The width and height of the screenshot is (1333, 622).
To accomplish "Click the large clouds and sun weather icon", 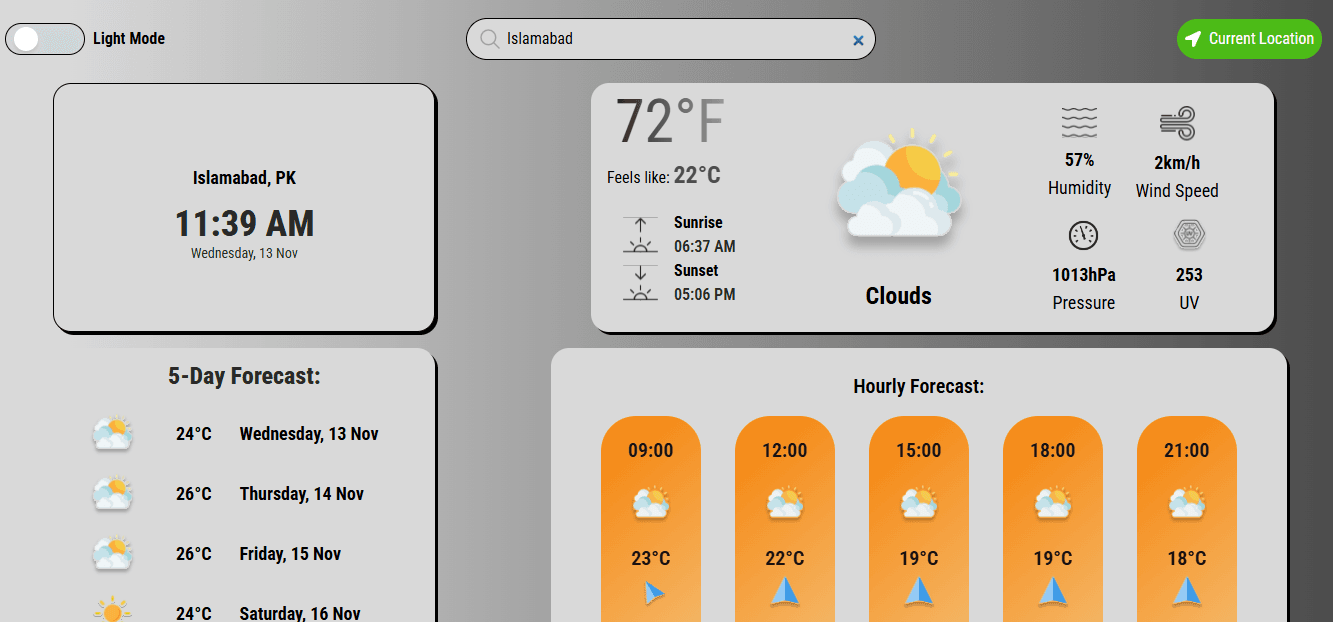I will point(898,184).
